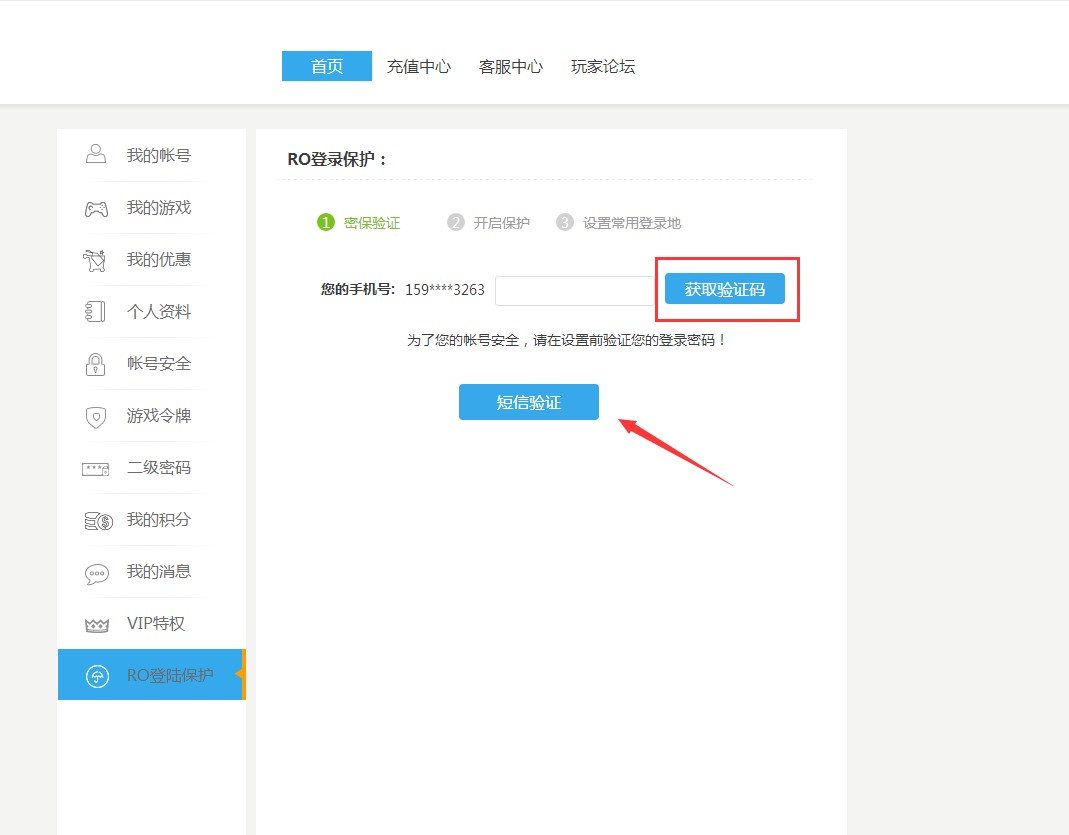The image size is (1069, 835).
Task: Click the coins icon beside 我的积分
Action: 98,521
